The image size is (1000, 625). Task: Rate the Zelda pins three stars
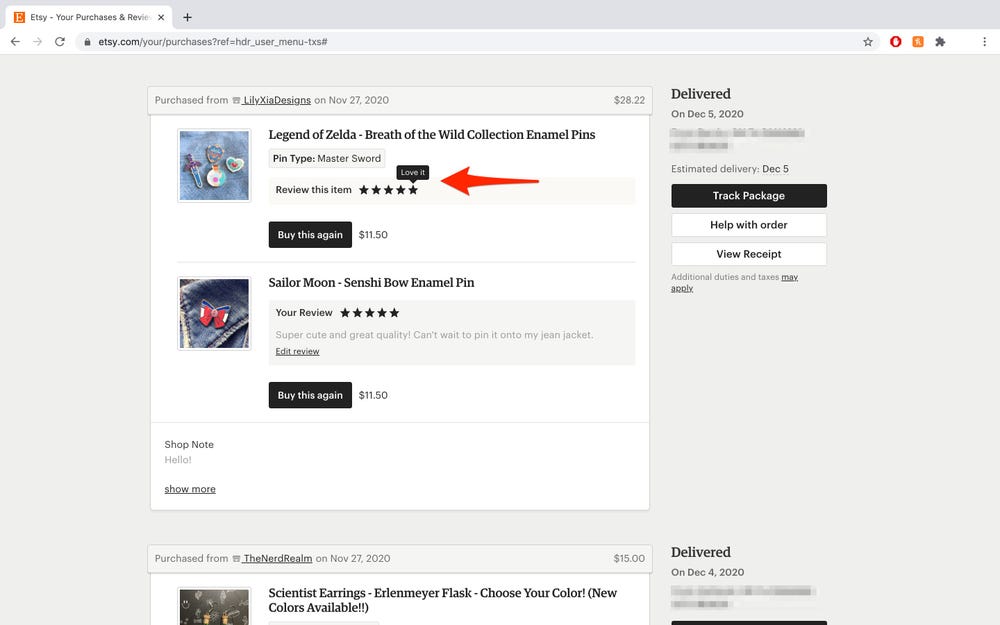[388, 190]
